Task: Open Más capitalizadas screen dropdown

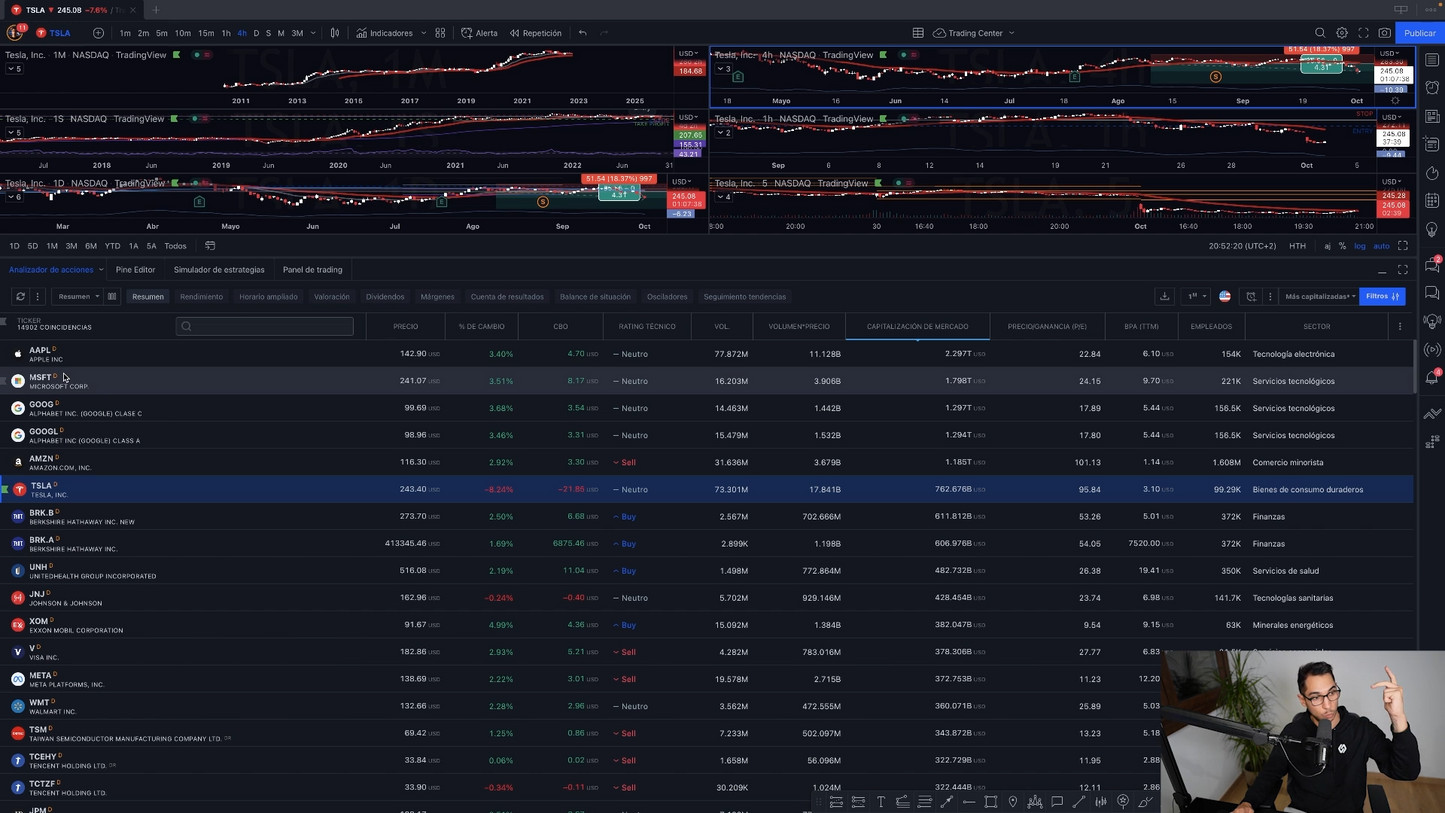Action: pyautogui.click(x=1320, y=297)
